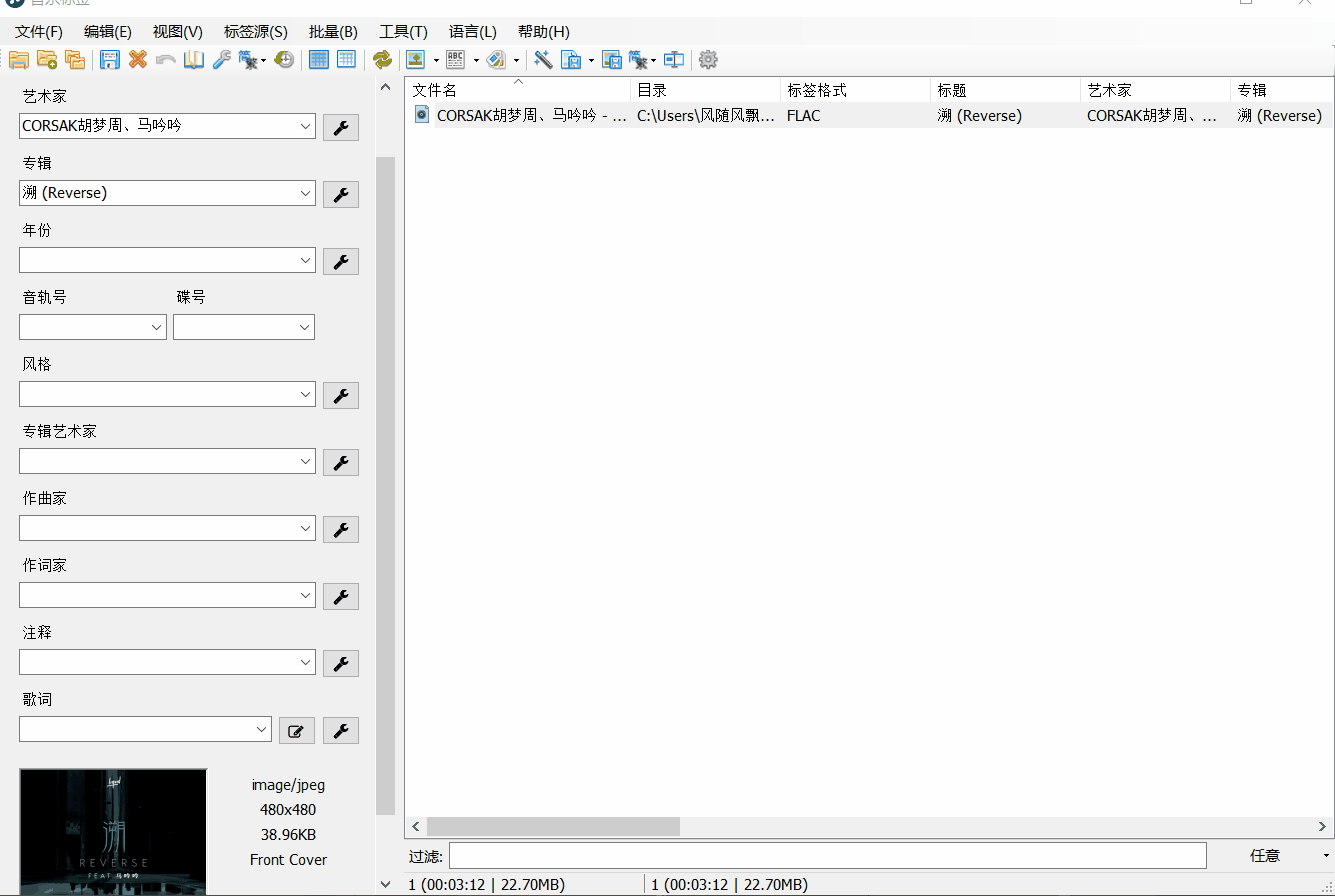Click the 过滤 filter input field
1335x896 pixels.
click(x=828, y=856)
